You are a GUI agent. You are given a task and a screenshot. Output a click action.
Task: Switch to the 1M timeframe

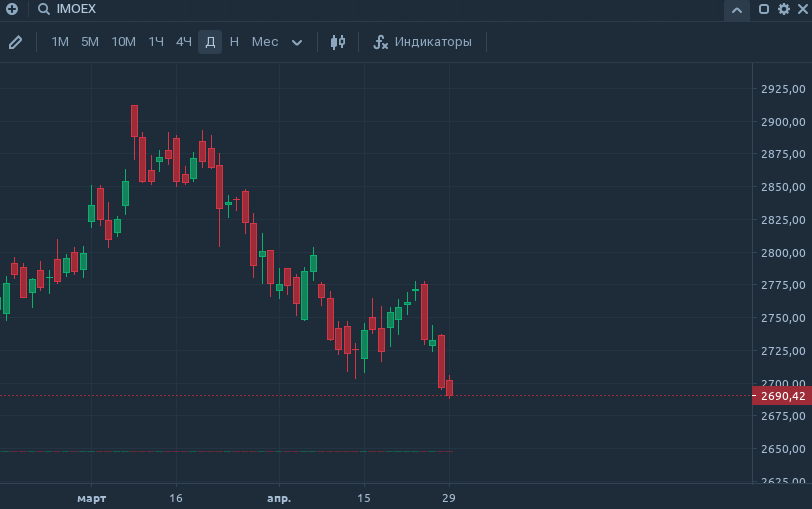click(60, 42)
